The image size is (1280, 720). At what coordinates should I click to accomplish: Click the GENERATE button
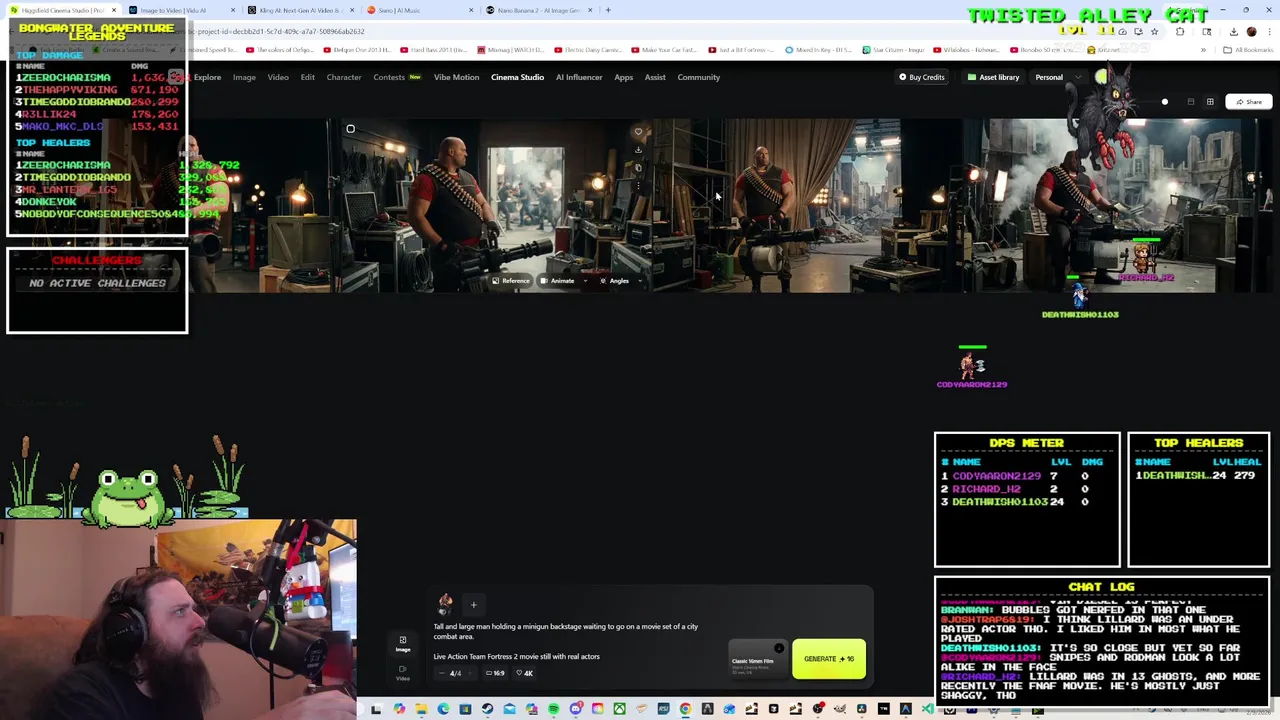tap(829, 659)
